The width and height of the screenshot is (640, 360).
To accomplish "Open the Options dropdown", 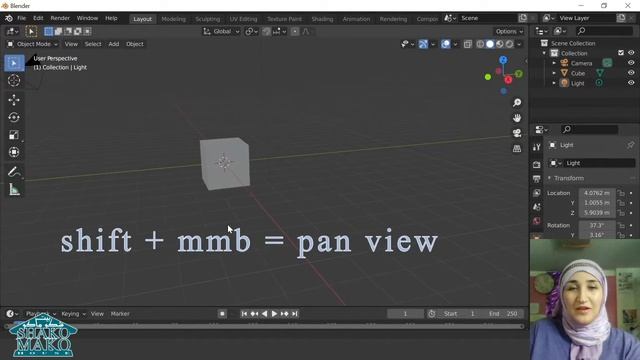I will pos(509,31).
